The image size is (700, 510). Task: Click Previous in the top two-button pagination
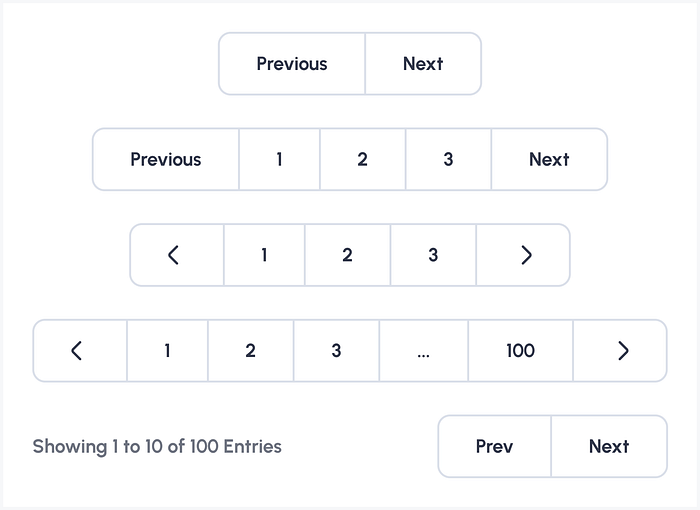[292, 64]
